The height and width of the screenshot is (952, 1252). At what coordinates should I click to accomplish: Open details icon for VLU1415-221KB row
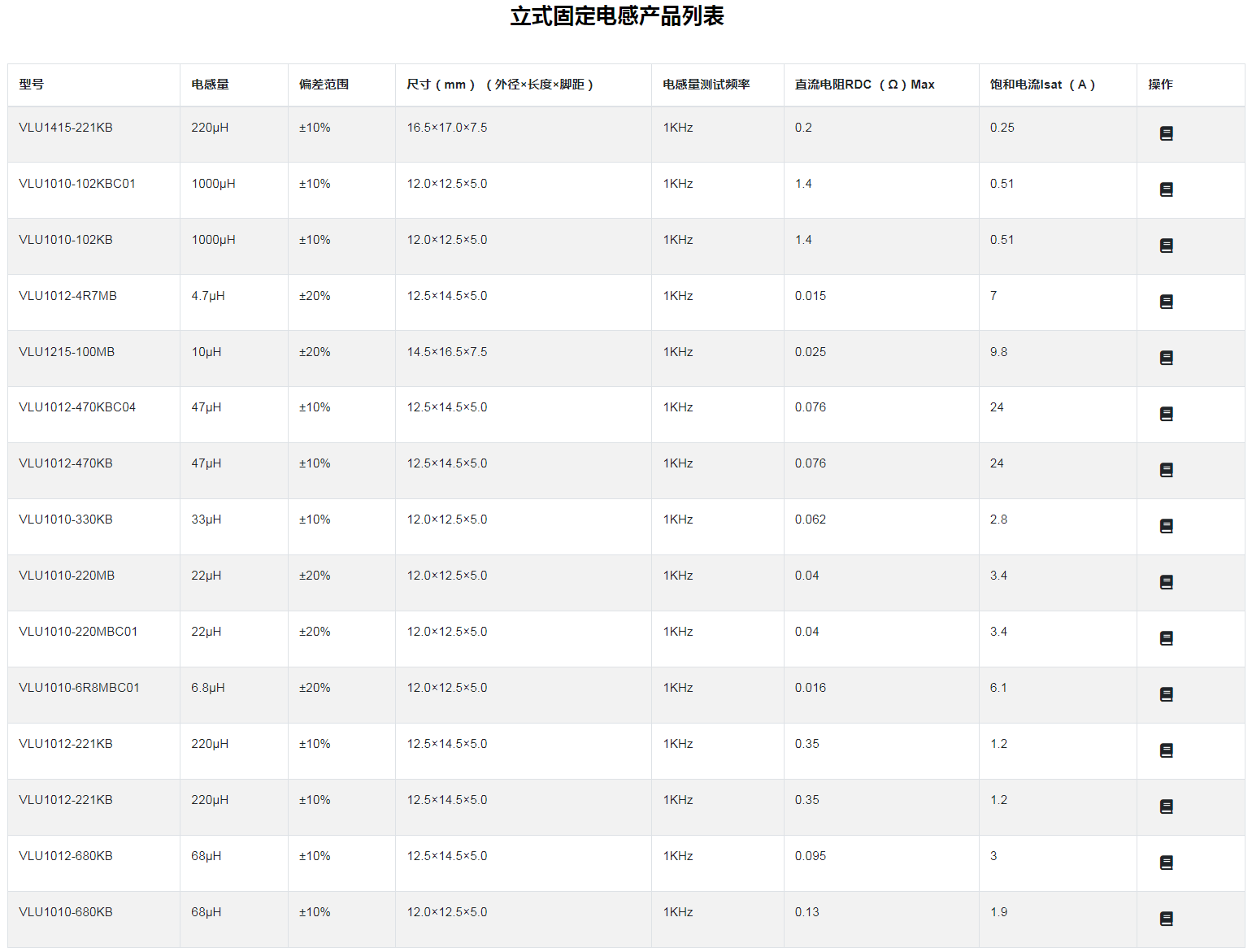point(1166,133)
